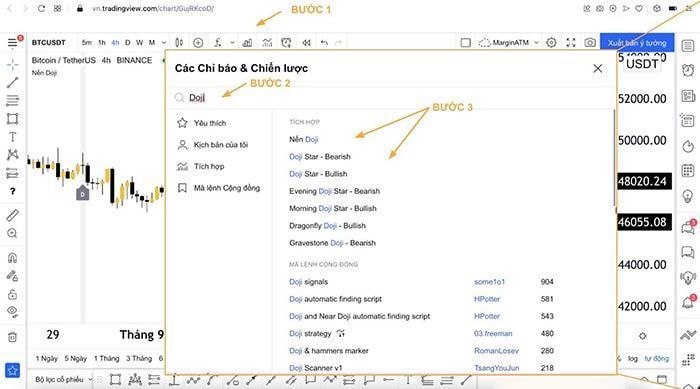The width and height of the screenshot is (700, 389).
Task: Open the ideas lightbulb icon
Action: pyautogui.click(x=688, y=196)
